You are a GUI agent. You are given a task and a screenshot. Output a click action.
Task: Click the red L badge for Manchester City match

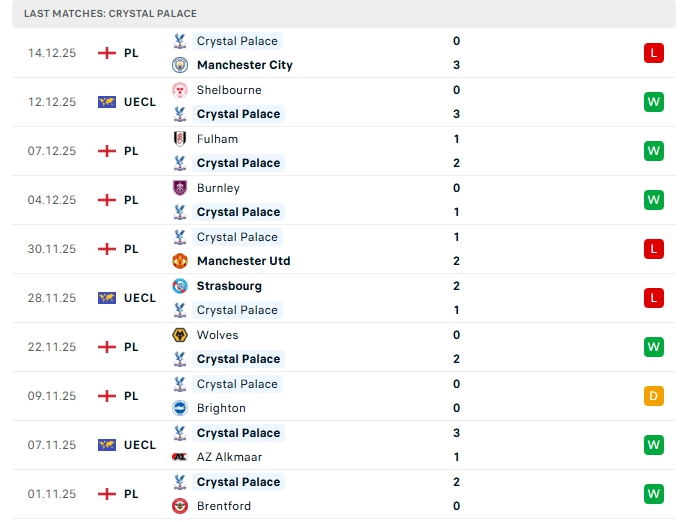pos(654,53)
